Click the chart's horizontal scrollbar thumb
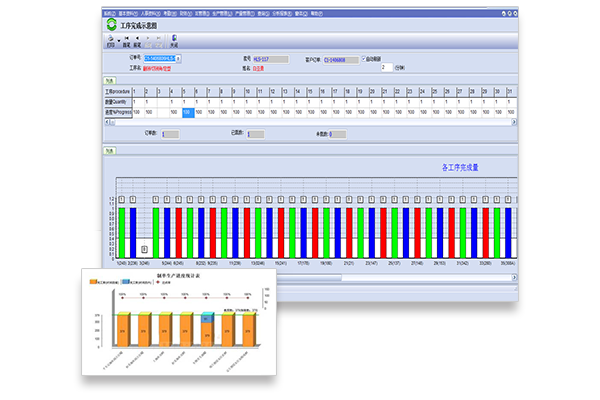Viewport: 600px width, 400px height. click(x=309, y=278)
